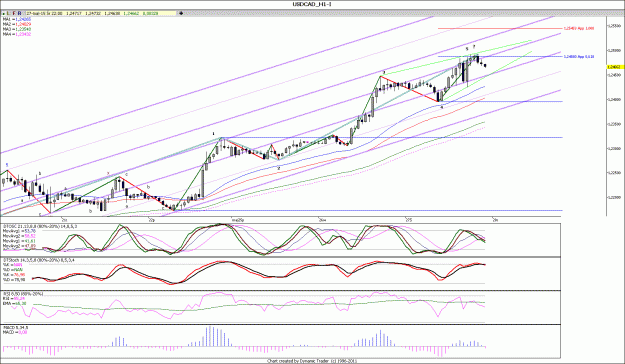Click the red App 1.000 projection label
625x364 pixels.
(579, 28)
